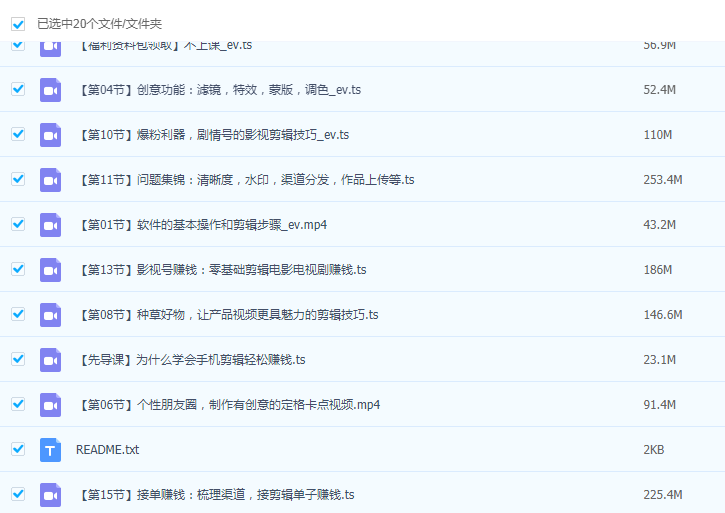Click video icon of 第13节 影视号赚钱 file
Viewport: 725px width, 513px height.
click(x=50, y=270)
